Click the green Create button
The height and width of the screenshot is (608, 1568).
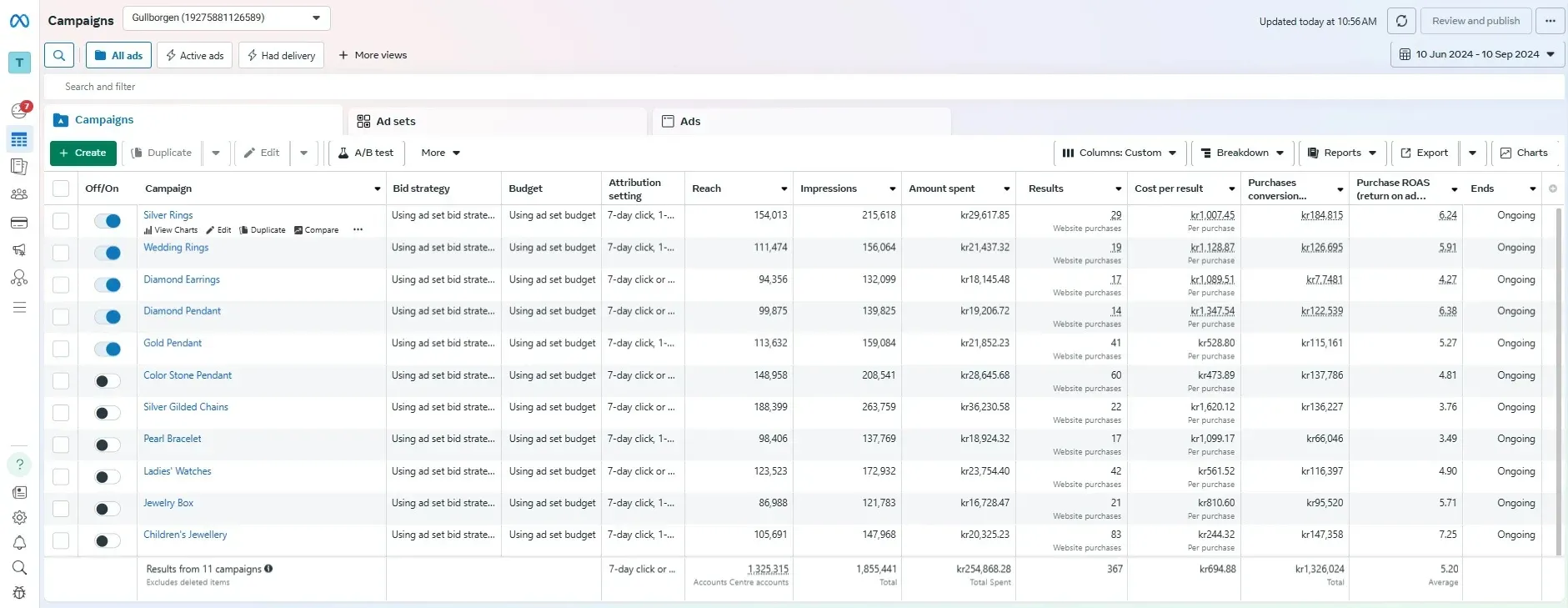tap(83, 153)
